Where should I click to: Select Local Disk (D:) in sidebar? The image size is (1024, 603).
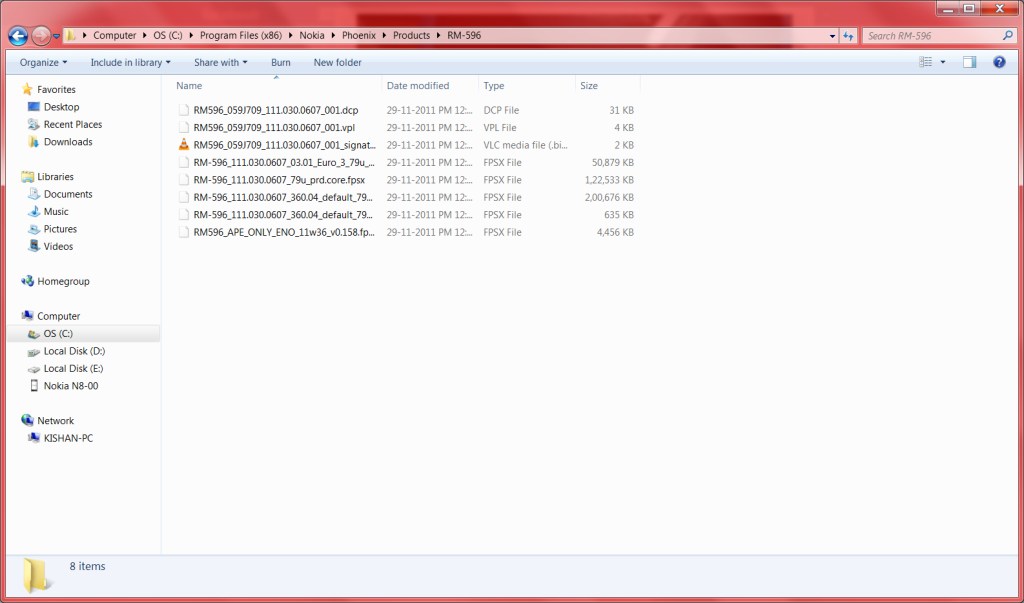pos(74,351)
